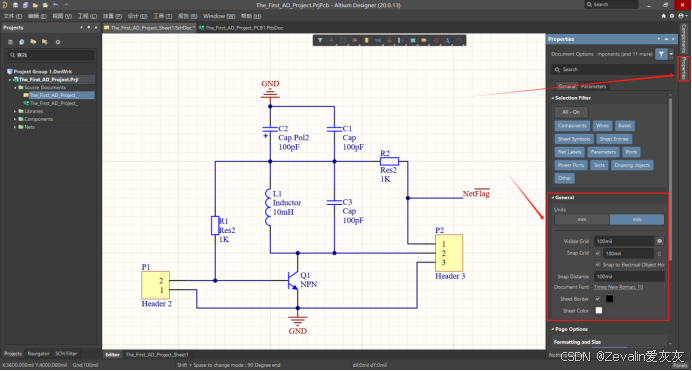This screenshot has height=371, width=692.
Task: Open the Navigator panel tab
Action: point(38,353)
